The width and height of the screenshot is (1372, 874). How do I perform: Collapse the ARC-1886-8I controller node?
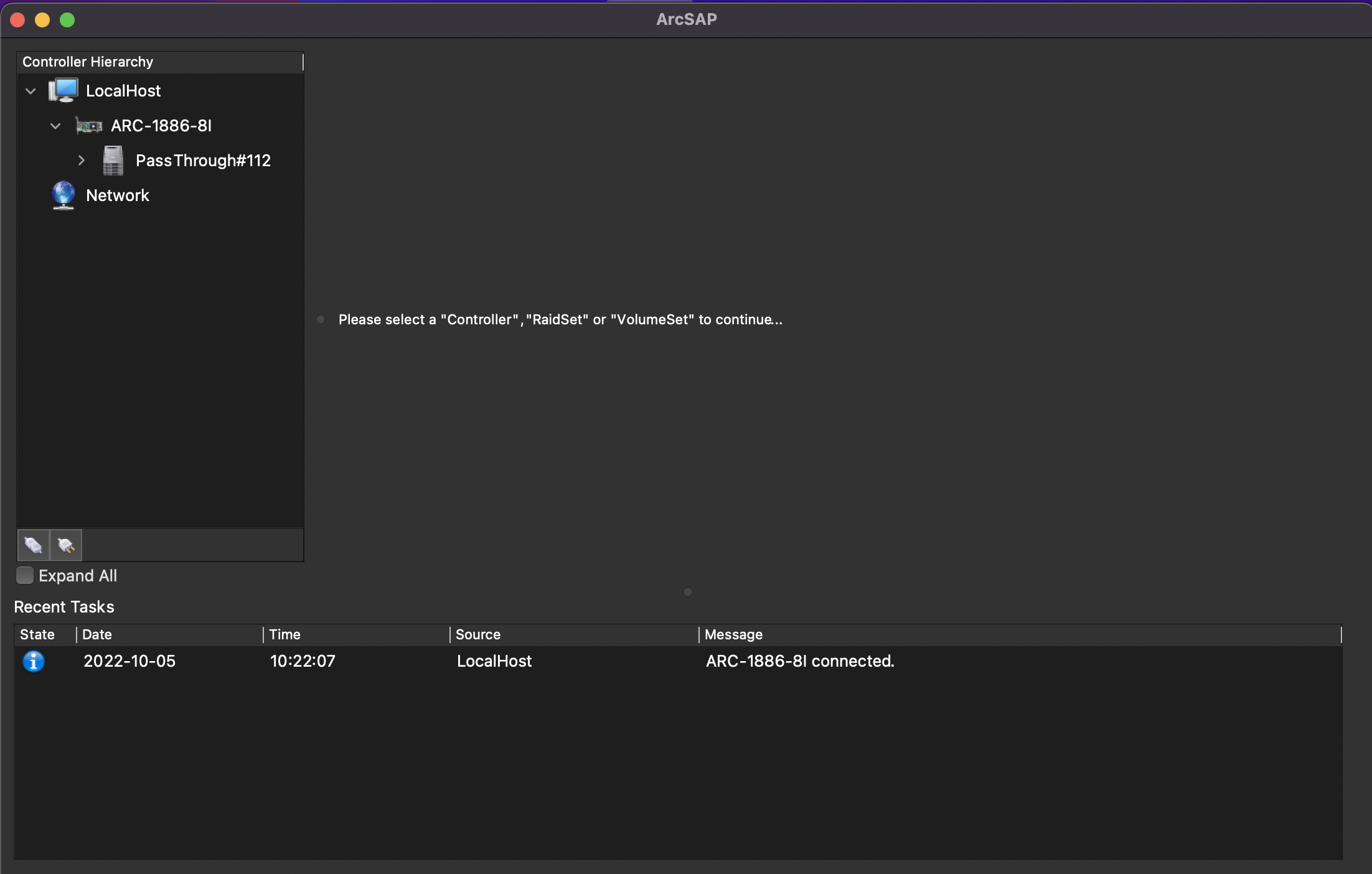[55, 126]
